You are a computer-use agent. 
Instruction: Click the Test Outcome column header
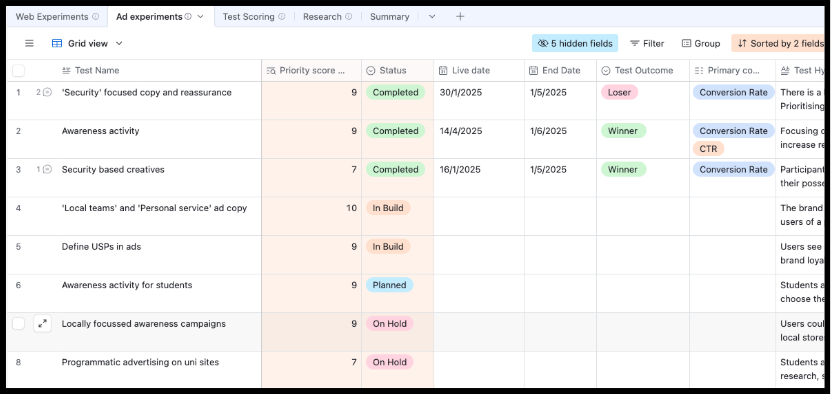pos(643,70)
